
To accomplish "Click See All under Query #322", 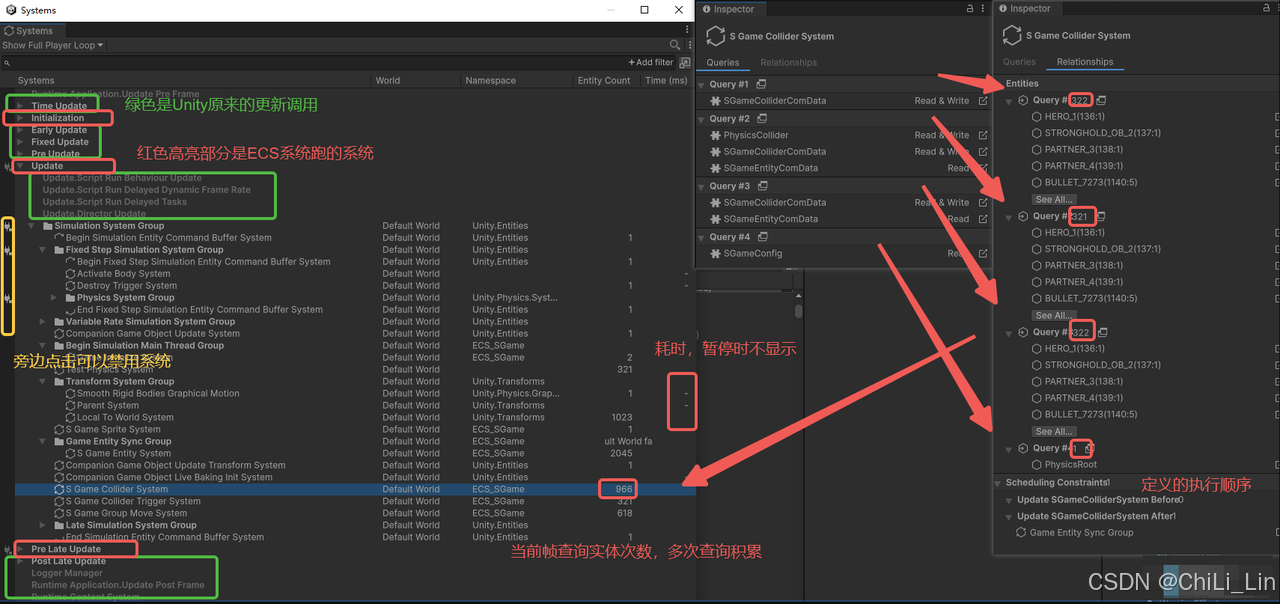I will pyautogui.click(x=1055, y=200).
